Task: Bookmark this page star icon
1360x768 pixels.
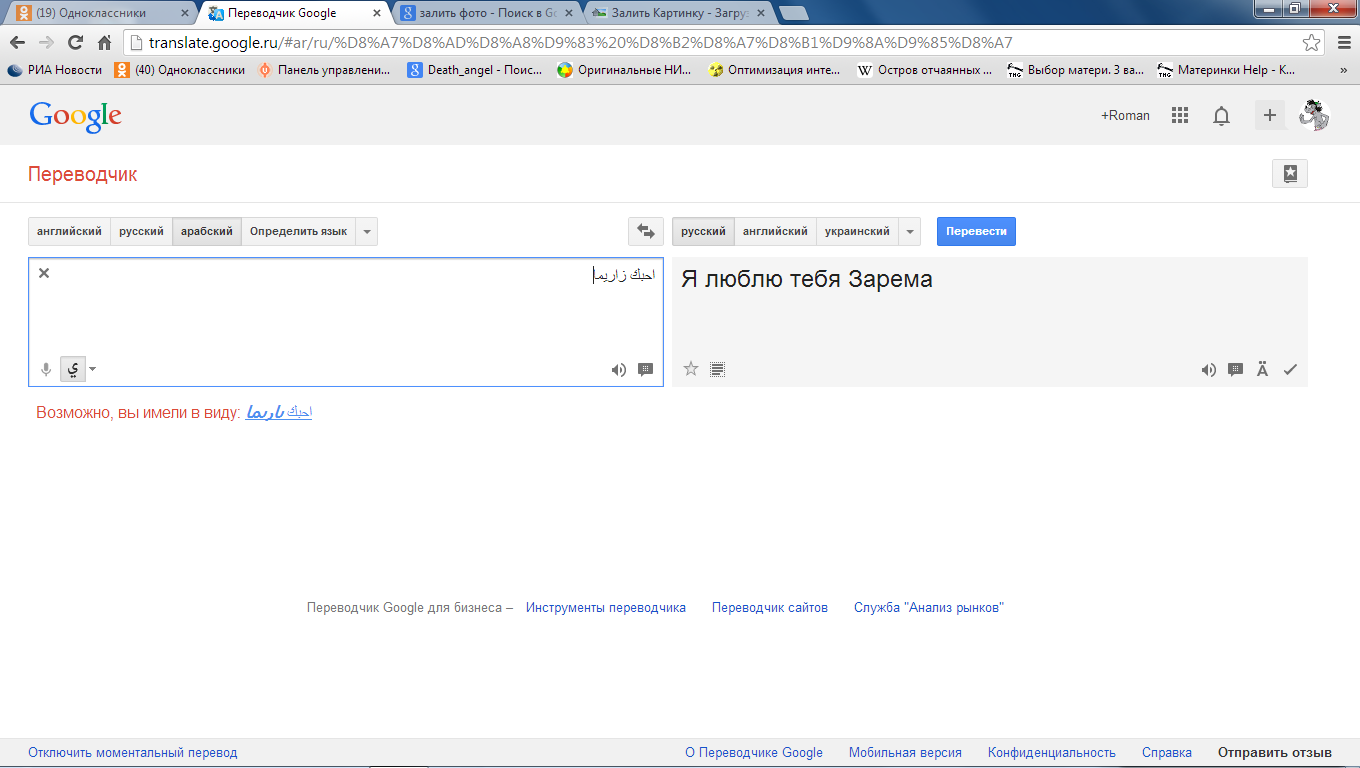Action: coord(1311,43)
